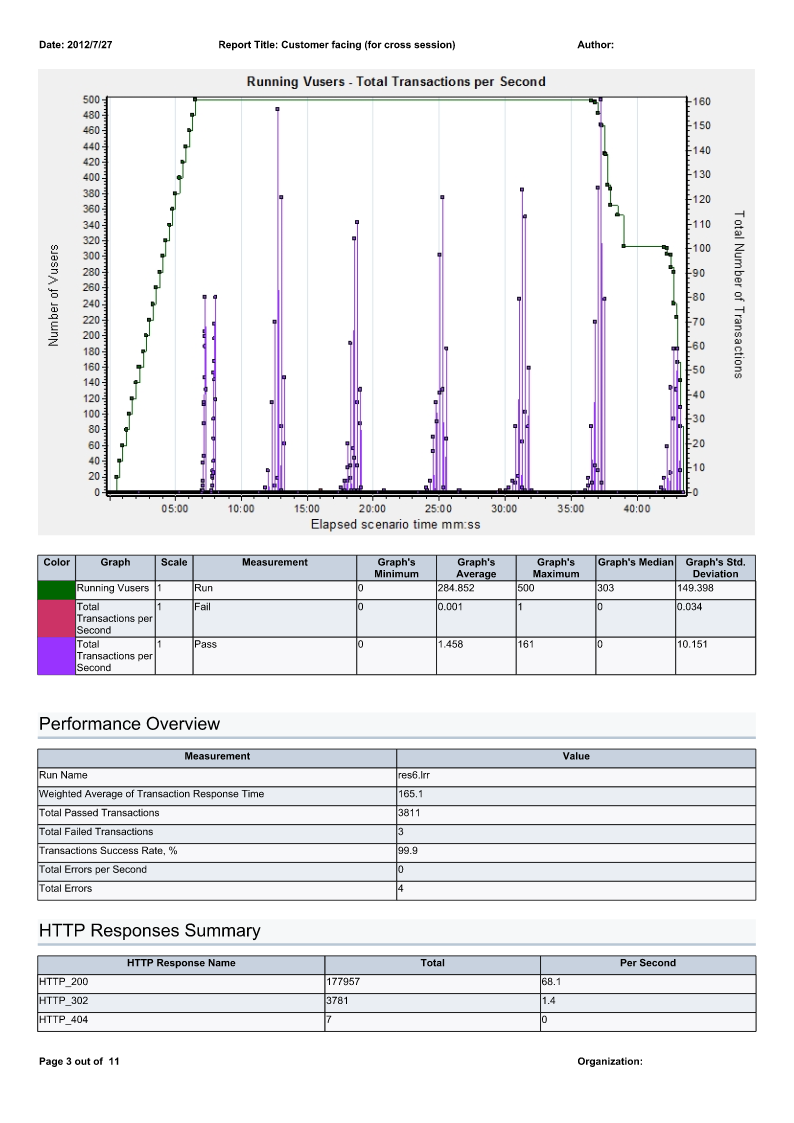Click the Pass maximum value 161
794x1123 pixels.
point(526,644)
